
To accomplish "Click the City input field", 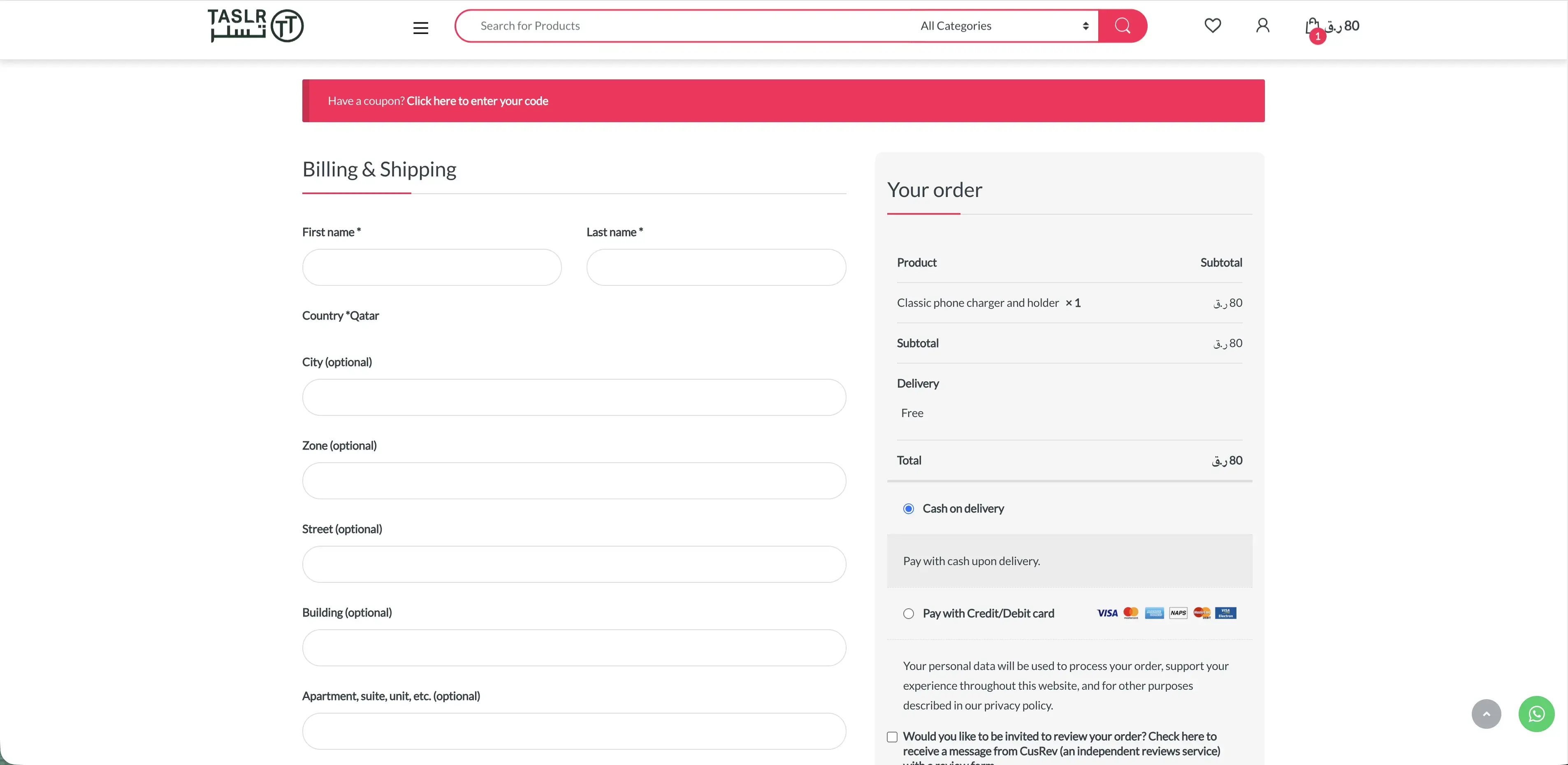I will click(x=574, y=397).
